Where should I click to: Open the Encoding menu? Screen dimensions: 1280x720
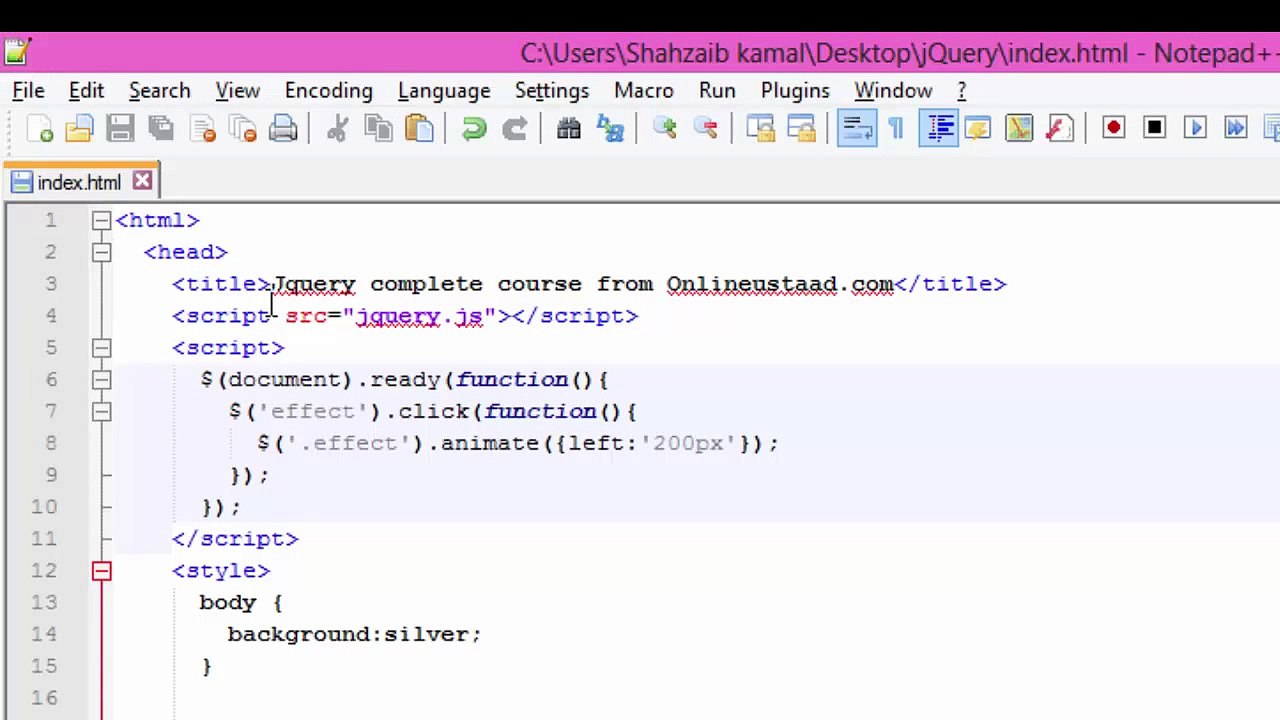click(328, 90)
